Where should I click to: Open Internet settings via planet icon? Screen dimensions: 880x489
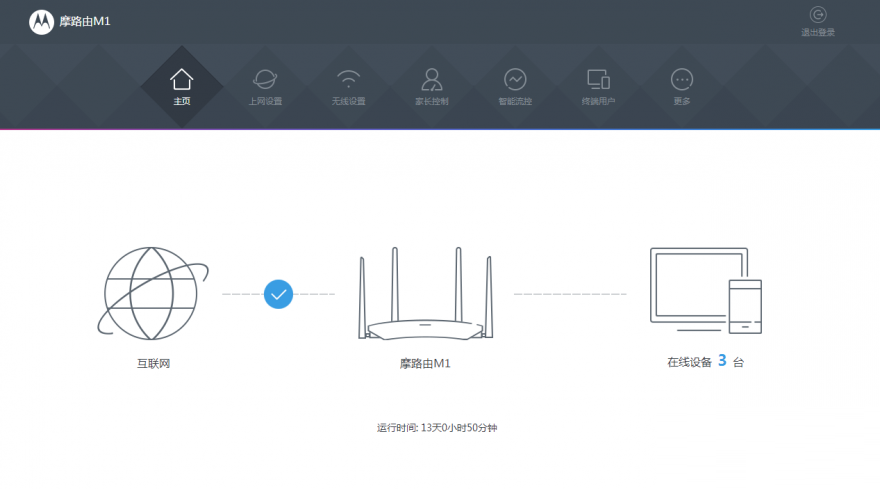(x=265, y=79)
